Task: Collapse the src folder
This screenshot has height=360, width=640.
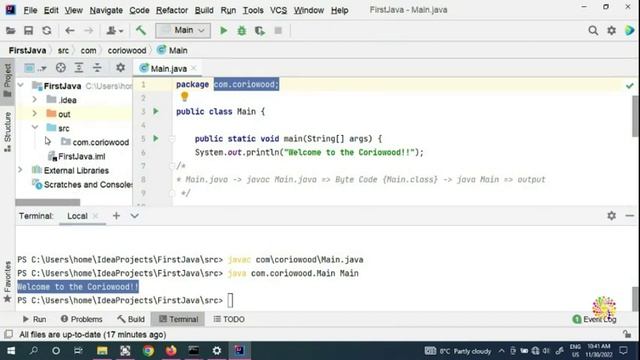Action: click(x=35, y=128)
